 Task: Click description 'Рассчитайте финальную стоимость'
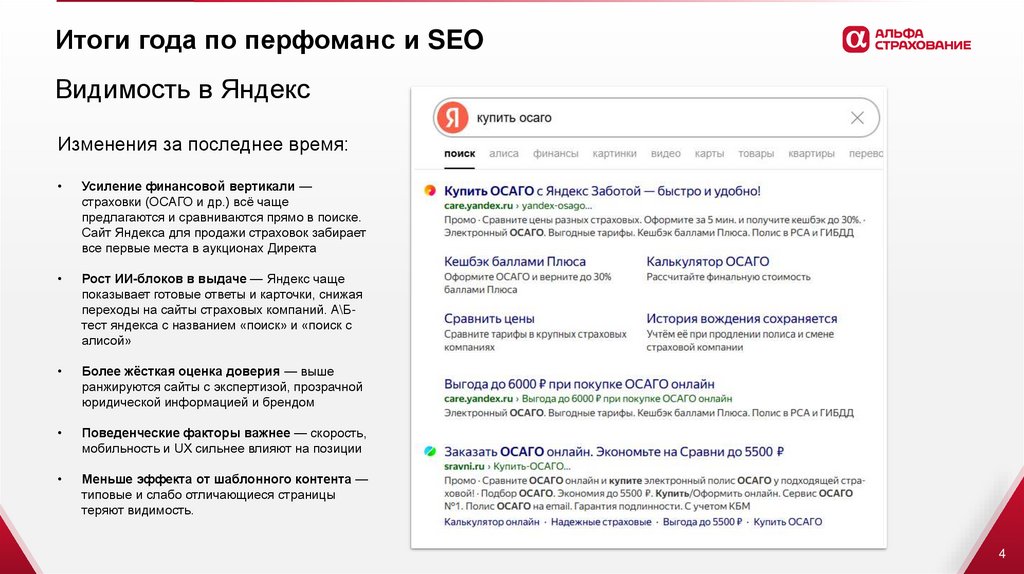tap(728, 277)
